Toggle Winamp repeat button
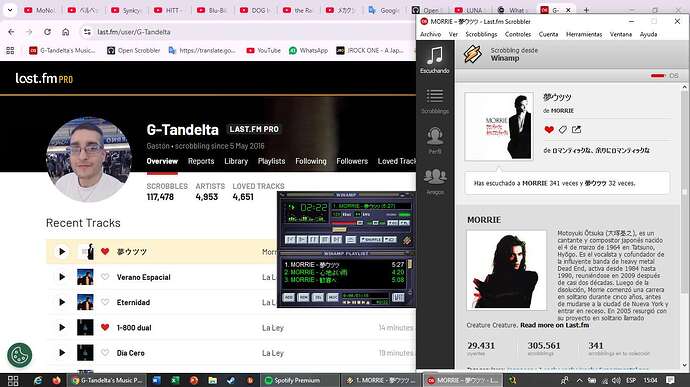Viewport: 690px width, 387px height. click(x=390, y=240)
